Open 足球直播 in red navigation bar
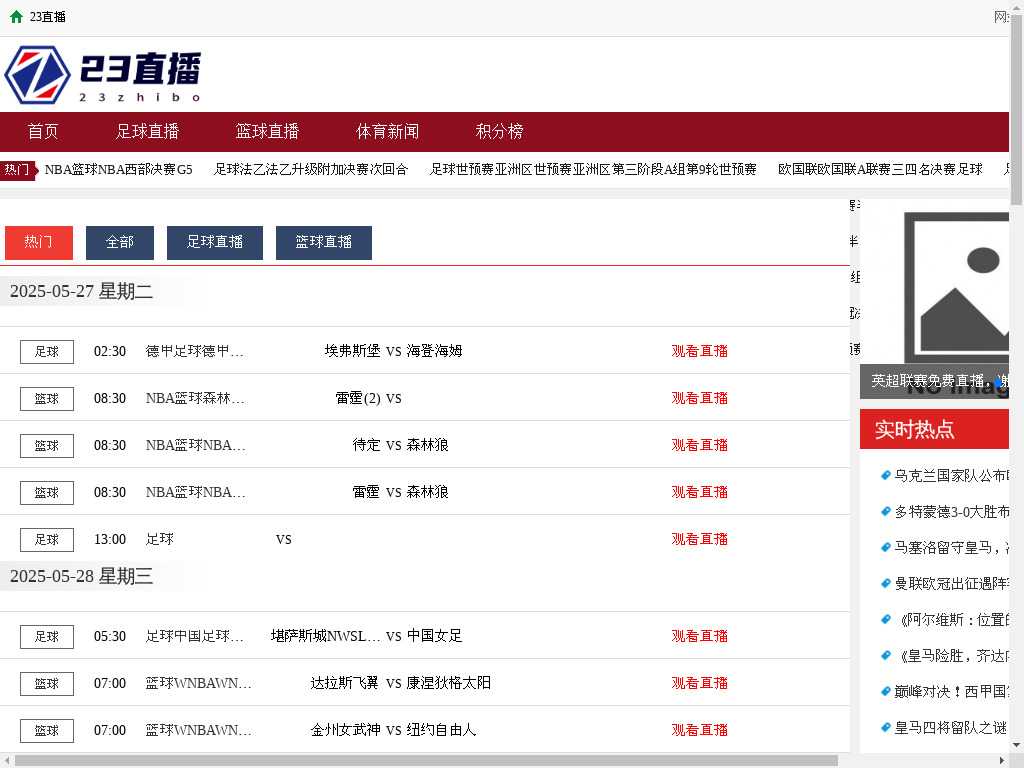Screen dimensions: 1024x768 tap(148, 131)
